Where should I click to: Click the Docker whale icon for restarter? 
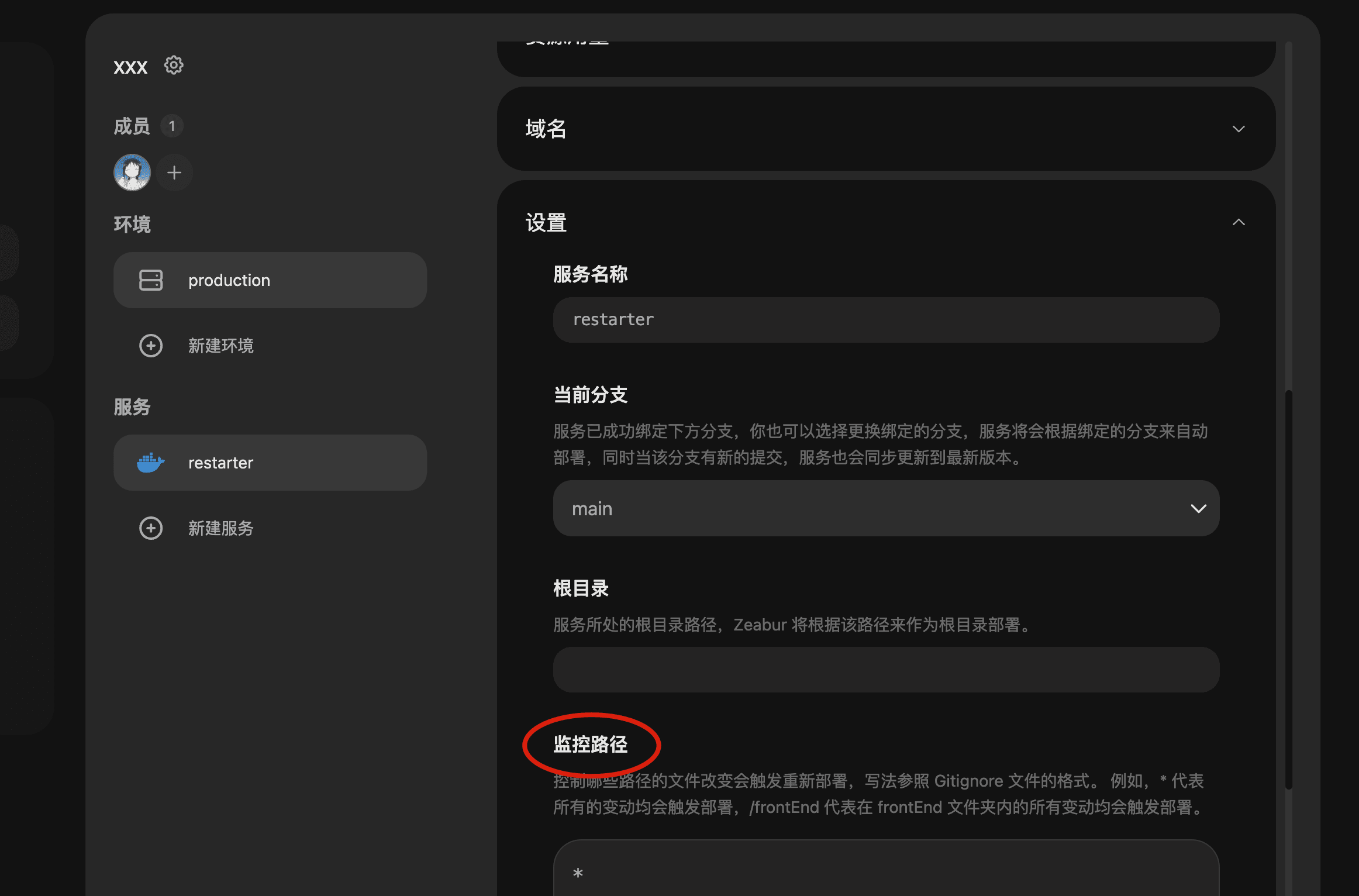[150, 463]
